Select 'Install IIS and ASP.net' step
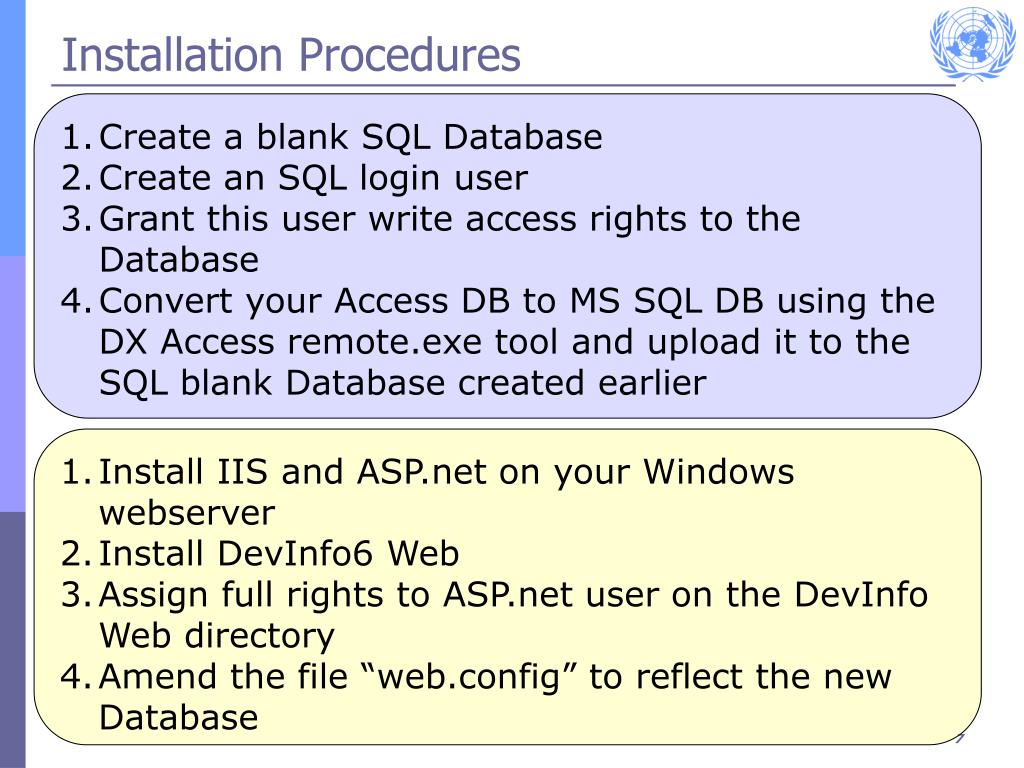The image size is (1024, 768). (x=447, y=472)
